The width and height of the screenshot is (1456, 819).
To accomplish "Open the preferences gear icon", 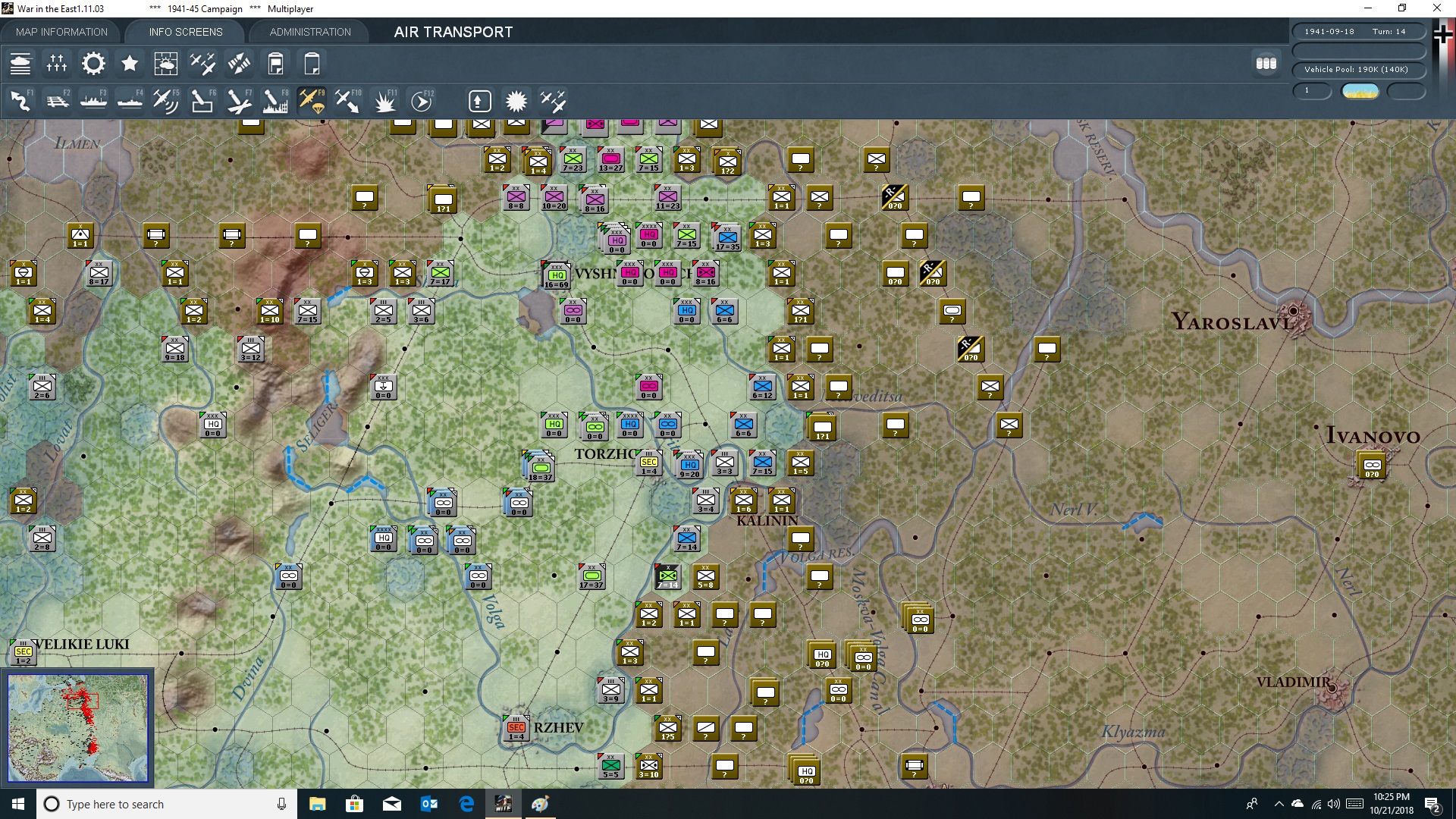I will point(93,64).
